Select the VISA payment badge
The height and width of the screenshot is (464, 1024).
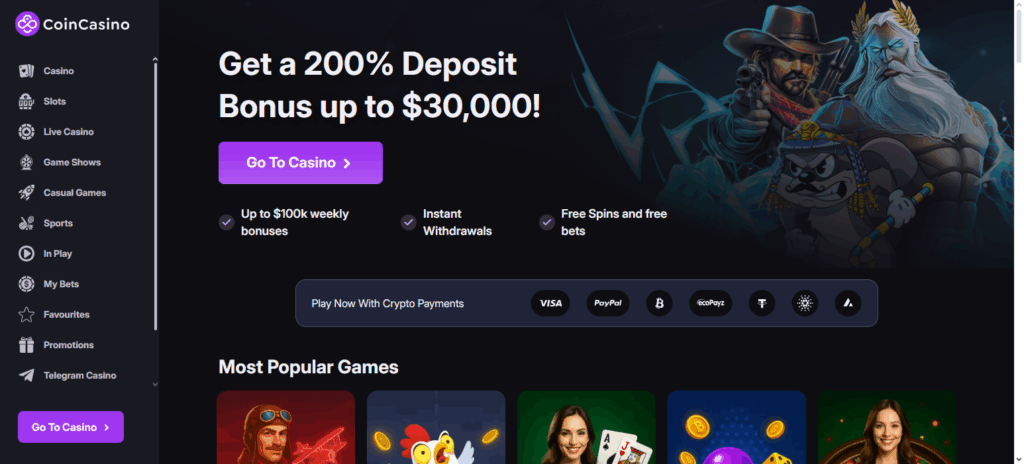coord(551,303)
